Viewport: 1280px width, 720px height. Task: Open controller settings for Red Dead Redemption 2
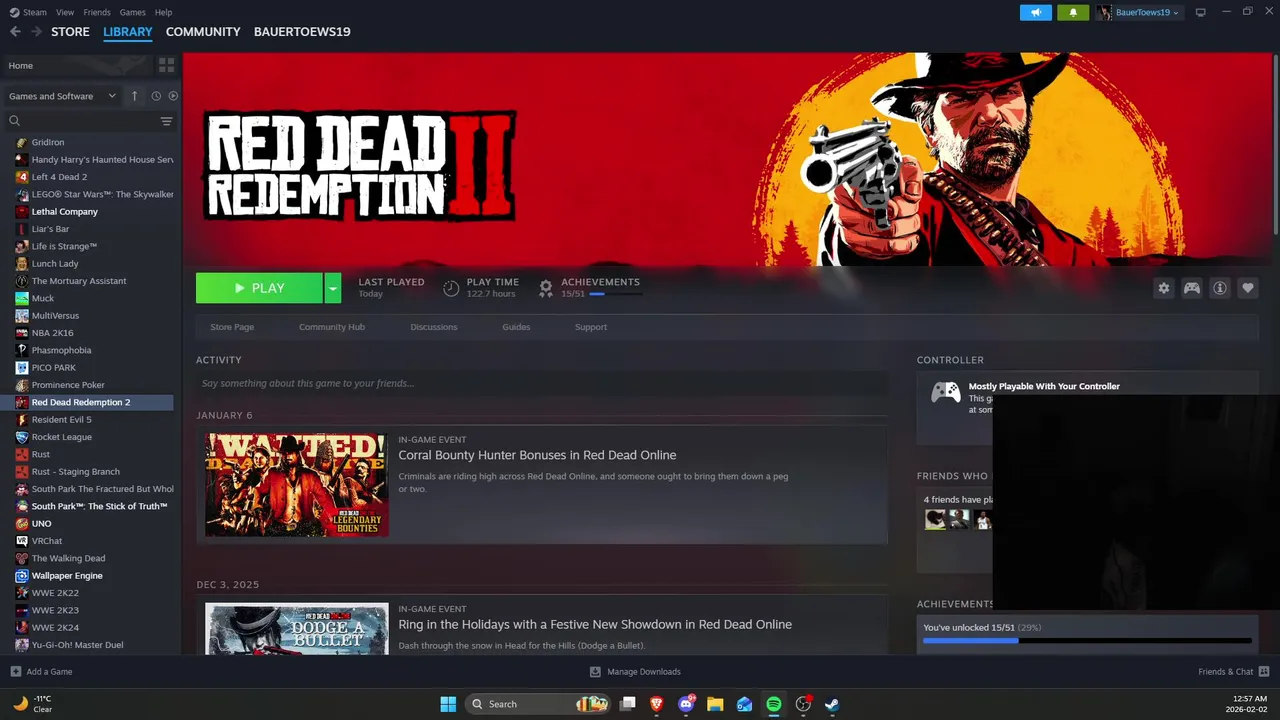[x=1192, y=288]
